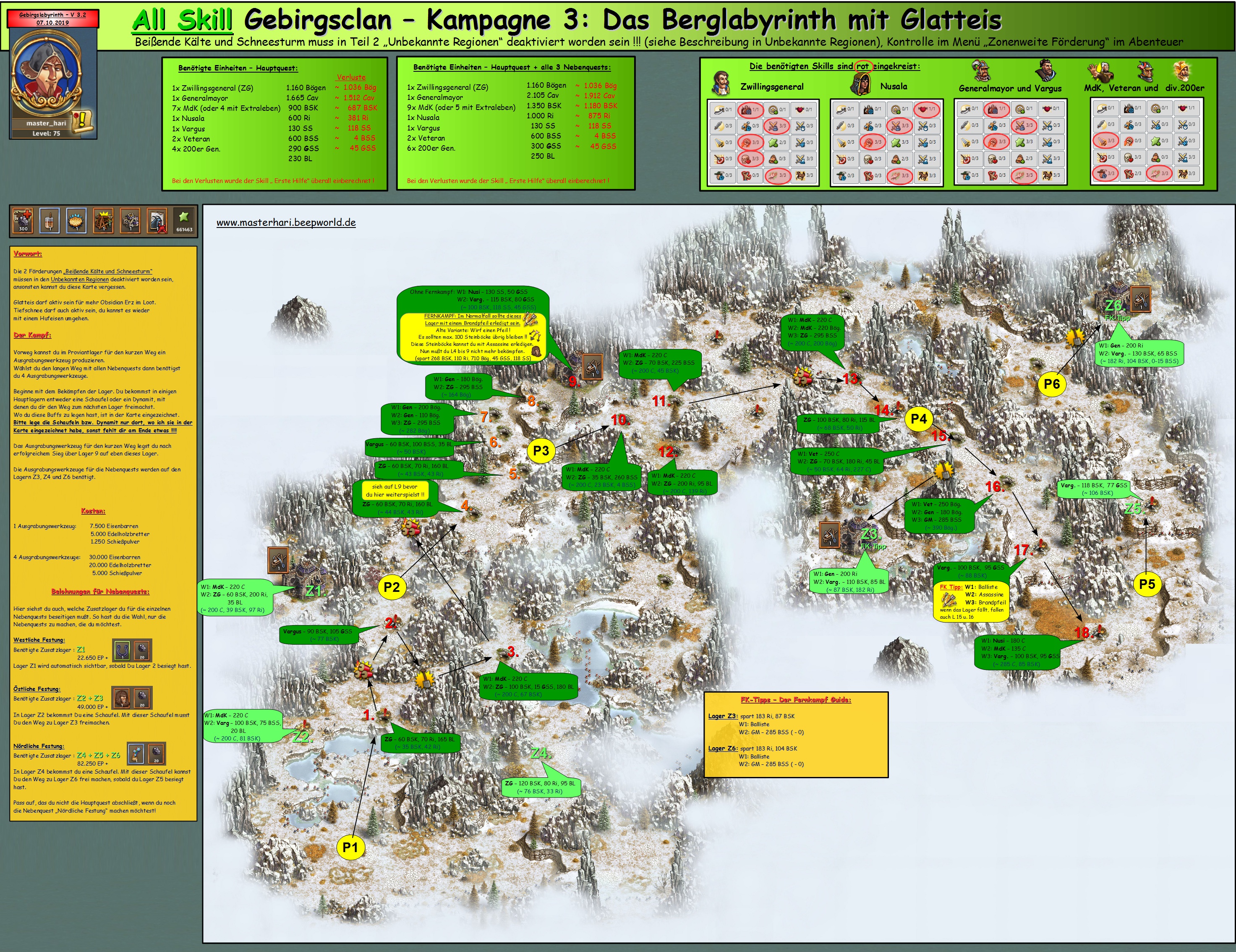
Task: Click the yellow P1 start marker
Action: click(350, 847)
